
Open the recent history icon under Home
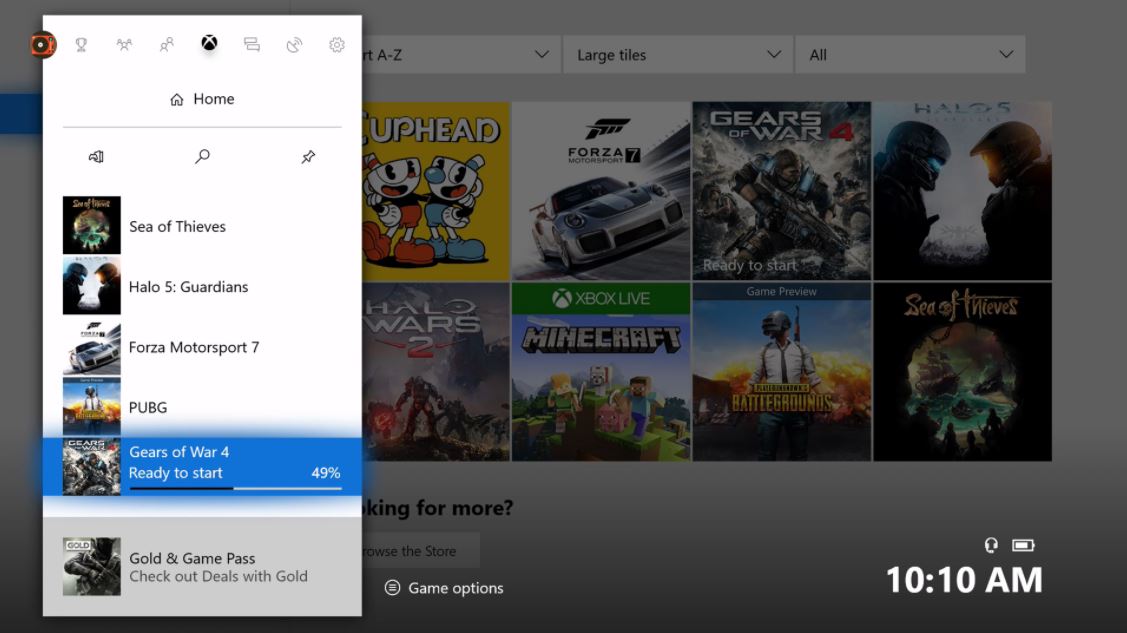pos(96,156)
